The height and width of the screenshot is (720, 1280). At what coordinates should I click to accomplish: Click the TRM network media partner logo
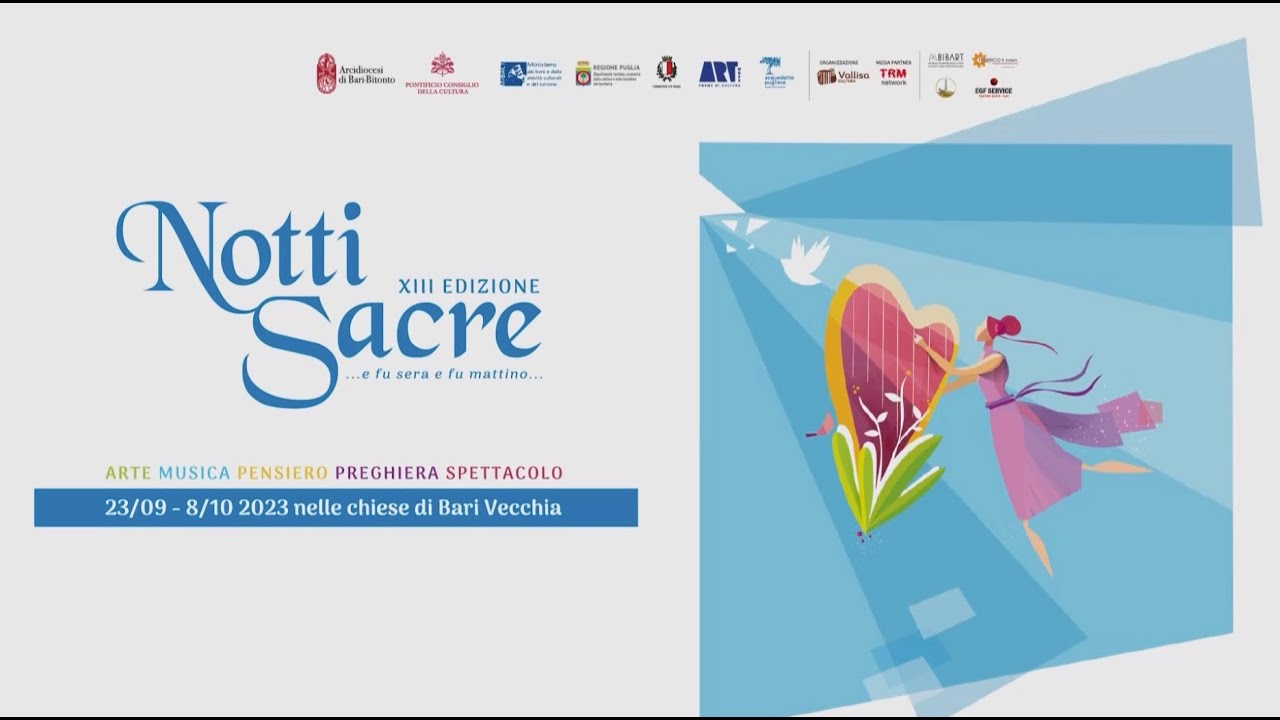pos(893,77)
